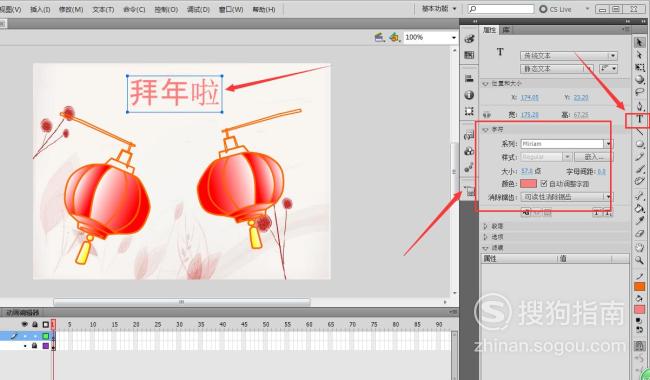Toggle lock all layers icon
This screenshot has width=650, height=380.
(35, 324)
